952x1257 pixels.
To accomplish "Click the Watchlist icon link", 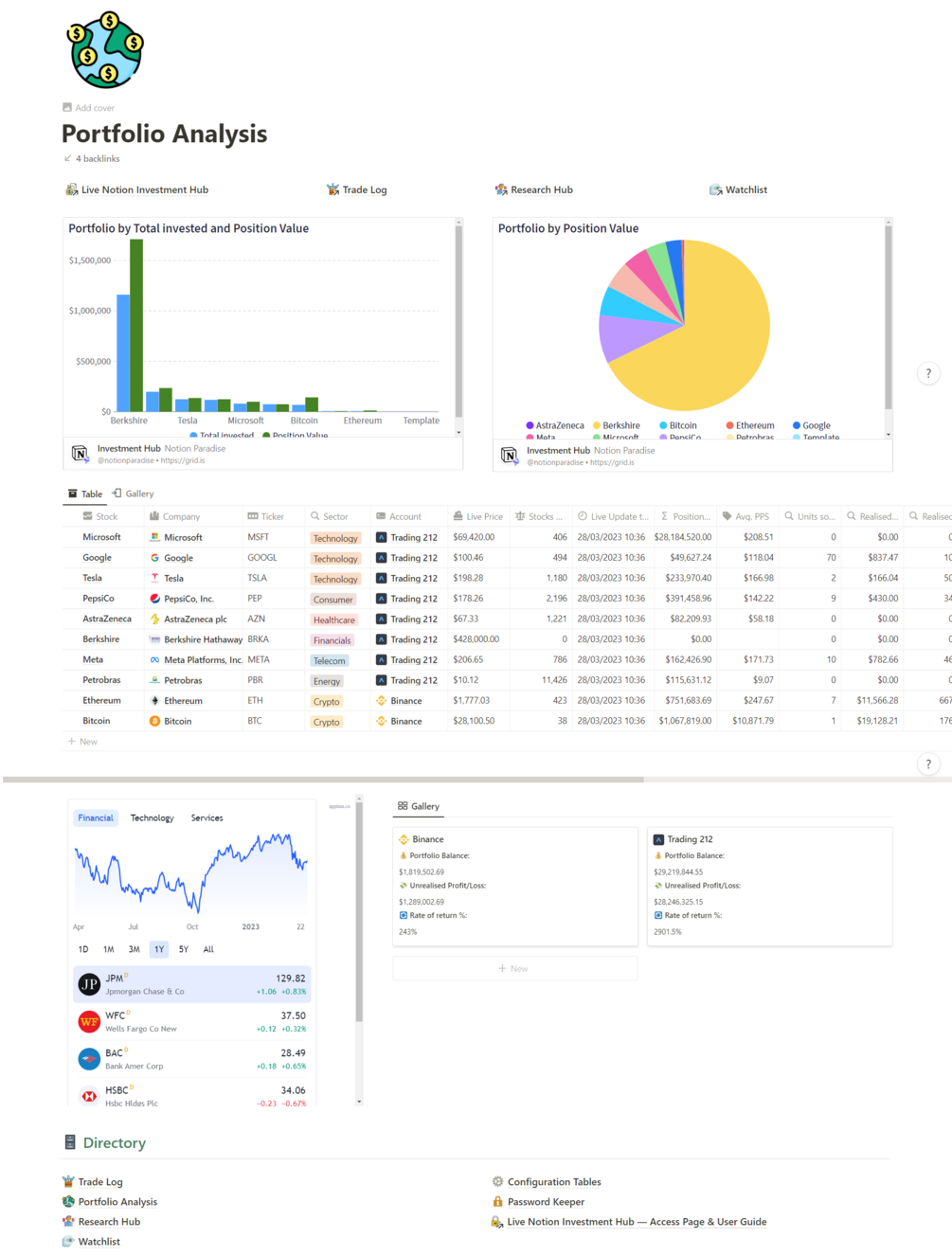I will point(716,189).
